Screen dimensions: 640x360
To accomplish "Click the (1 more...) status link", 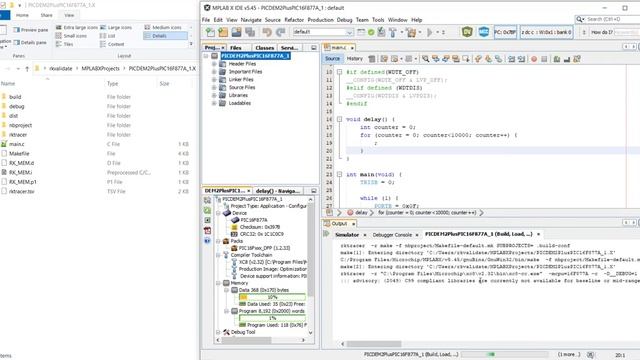I will point(569,354).
